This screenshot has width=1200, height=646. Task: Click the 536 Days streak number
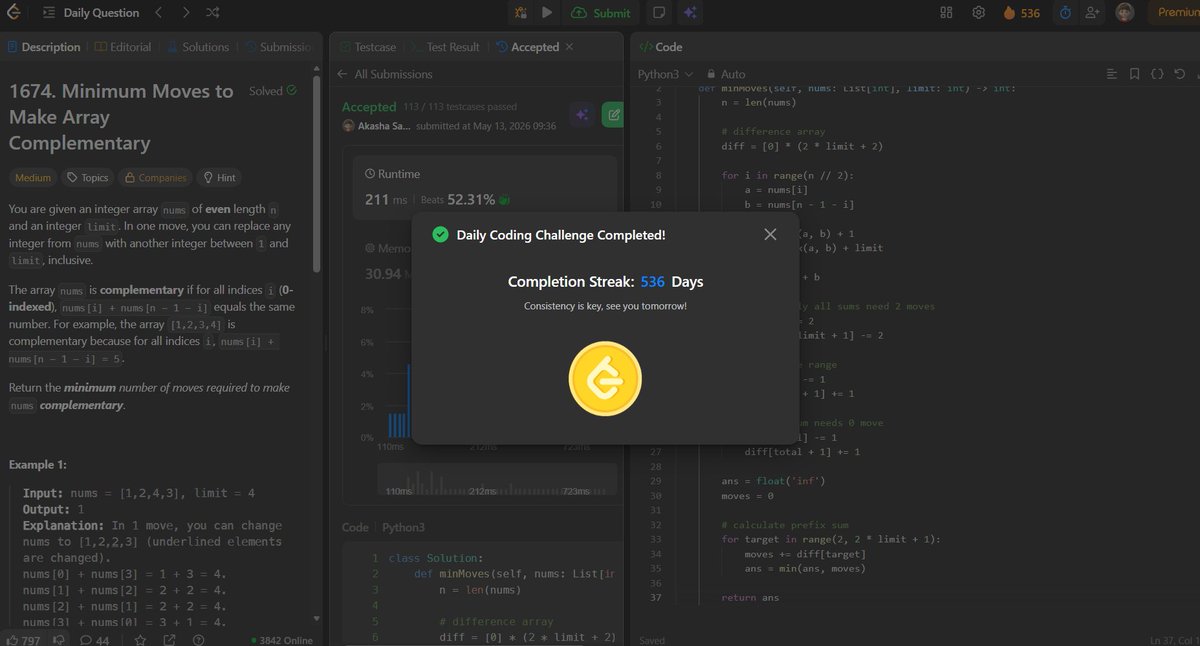click(x=652, y=282)
